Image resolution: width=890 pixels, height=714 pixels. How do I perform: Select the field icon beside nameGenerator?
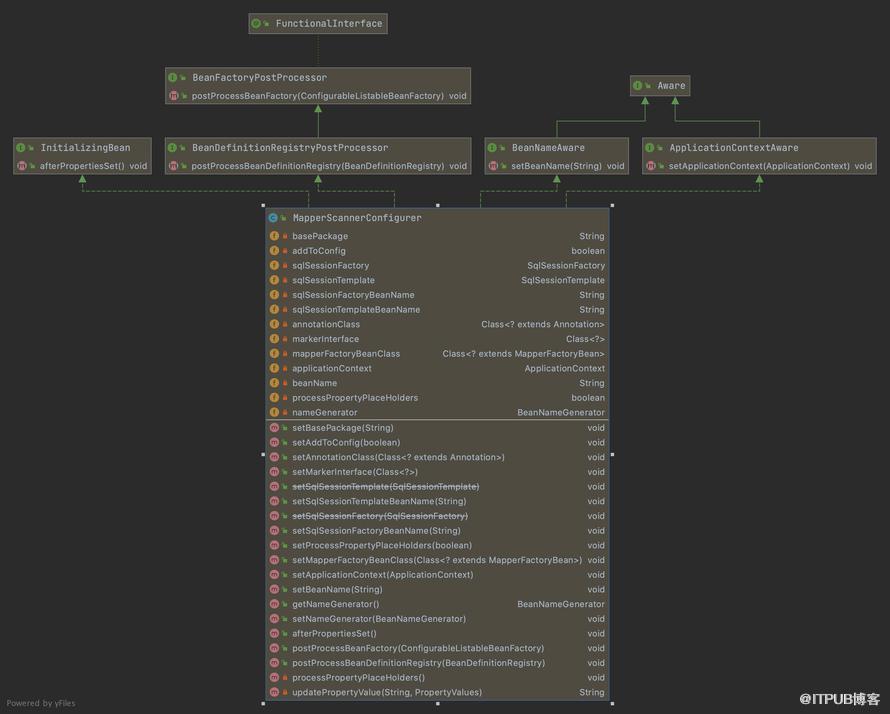(274, 412)
